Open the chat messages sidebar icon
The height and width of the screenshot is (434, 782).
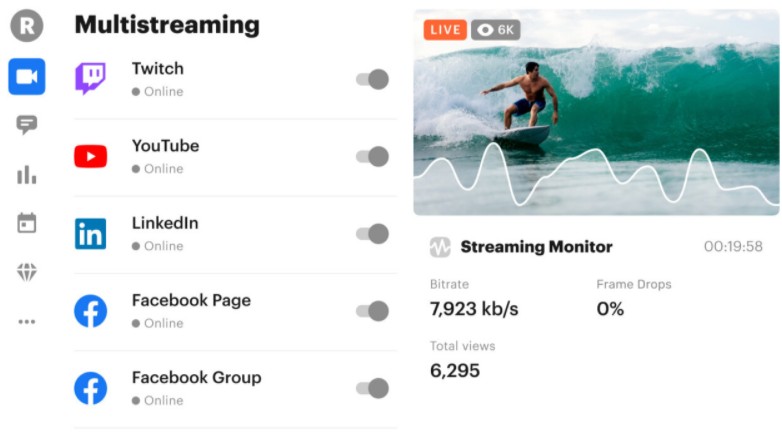pos(27,125)
